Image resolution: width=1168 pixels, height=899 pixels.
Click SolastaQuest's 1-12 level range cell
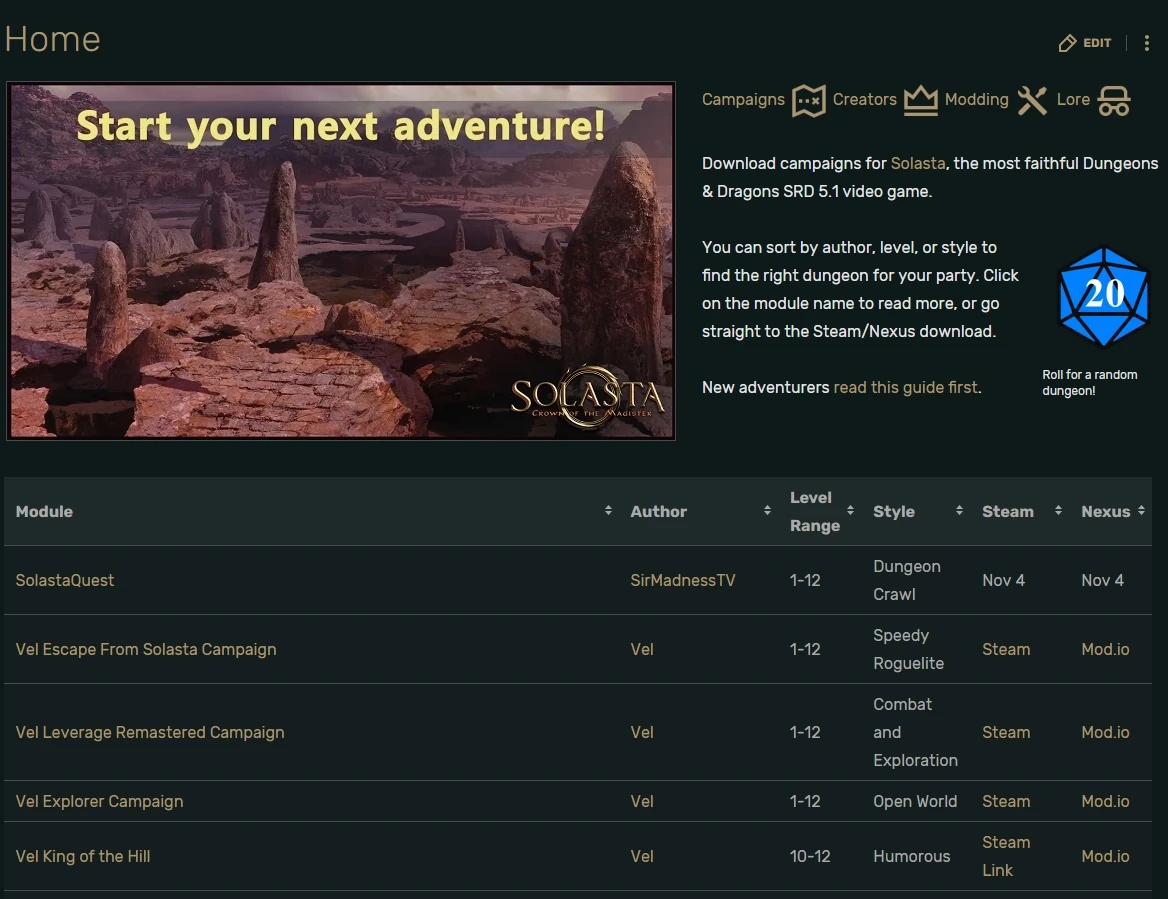(804, 580)
